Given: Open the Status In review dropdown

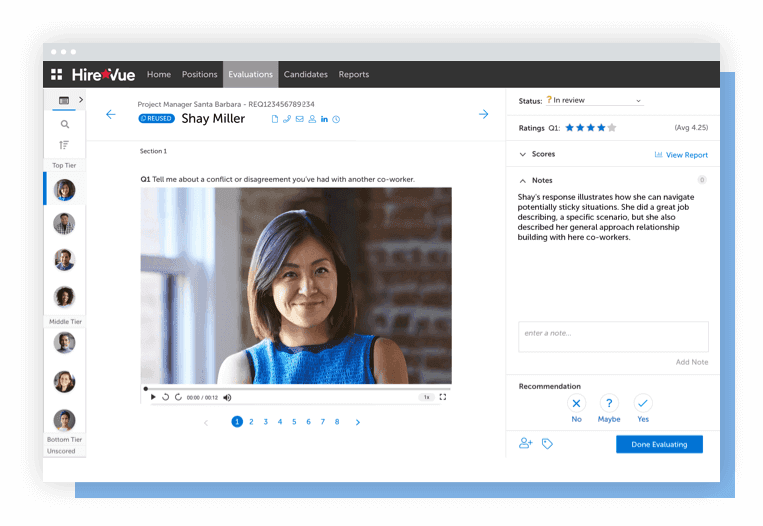Looking at the screenshot, I should (594, 100).
